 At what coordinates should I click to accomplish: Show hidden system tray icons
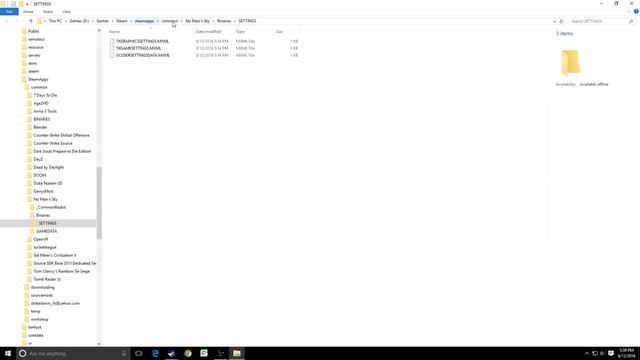[587, 353]
